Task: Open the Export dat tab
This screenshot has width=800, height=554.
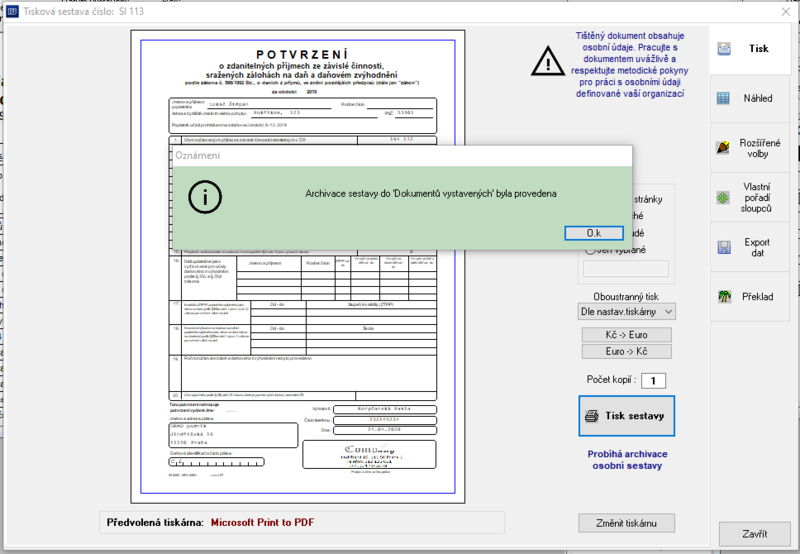Action: (750, 247)
